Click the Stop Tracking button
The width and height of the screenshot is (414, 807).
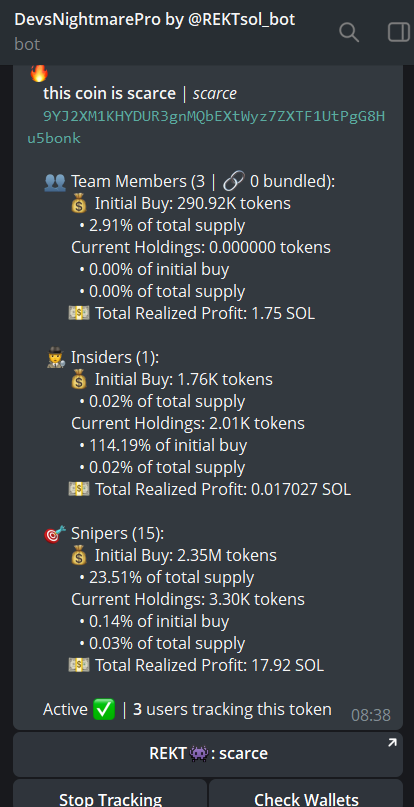[x=110, y=795]
